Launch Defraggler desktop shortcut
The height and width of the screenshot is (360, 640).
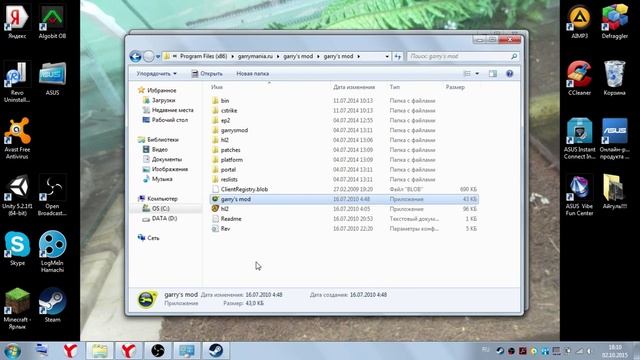click(x=615, y=21)
